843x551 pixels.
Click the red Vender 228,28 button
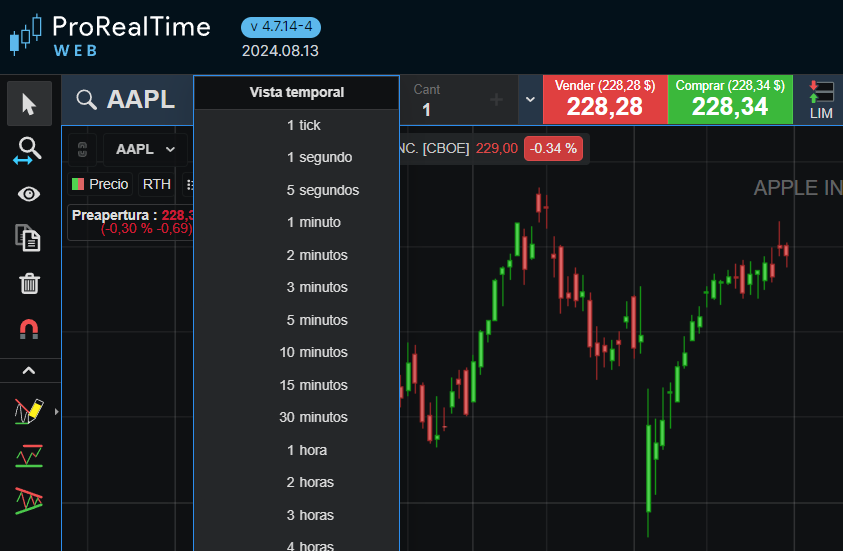[x=605, y=99]
